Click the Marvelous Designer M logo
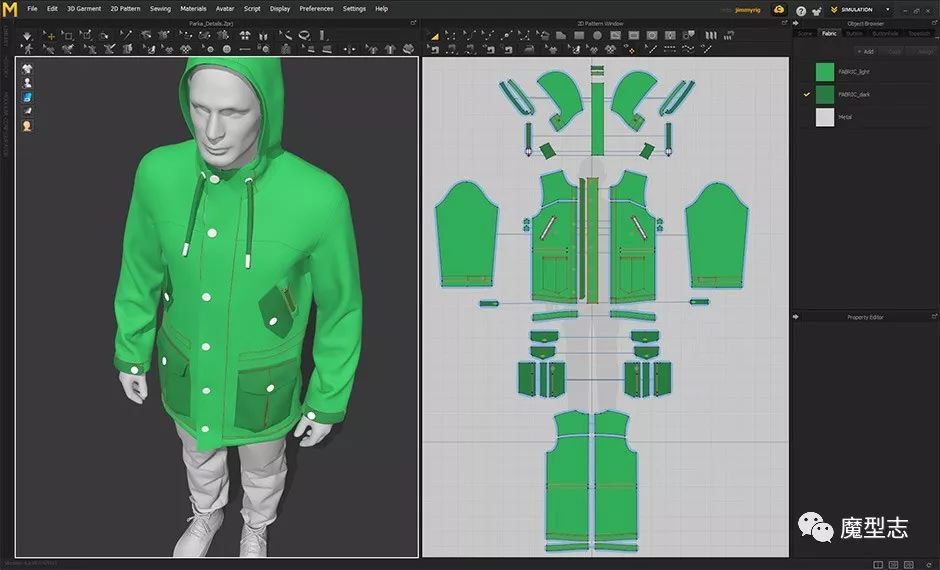The image size is (940, 570). pos(10,9)
